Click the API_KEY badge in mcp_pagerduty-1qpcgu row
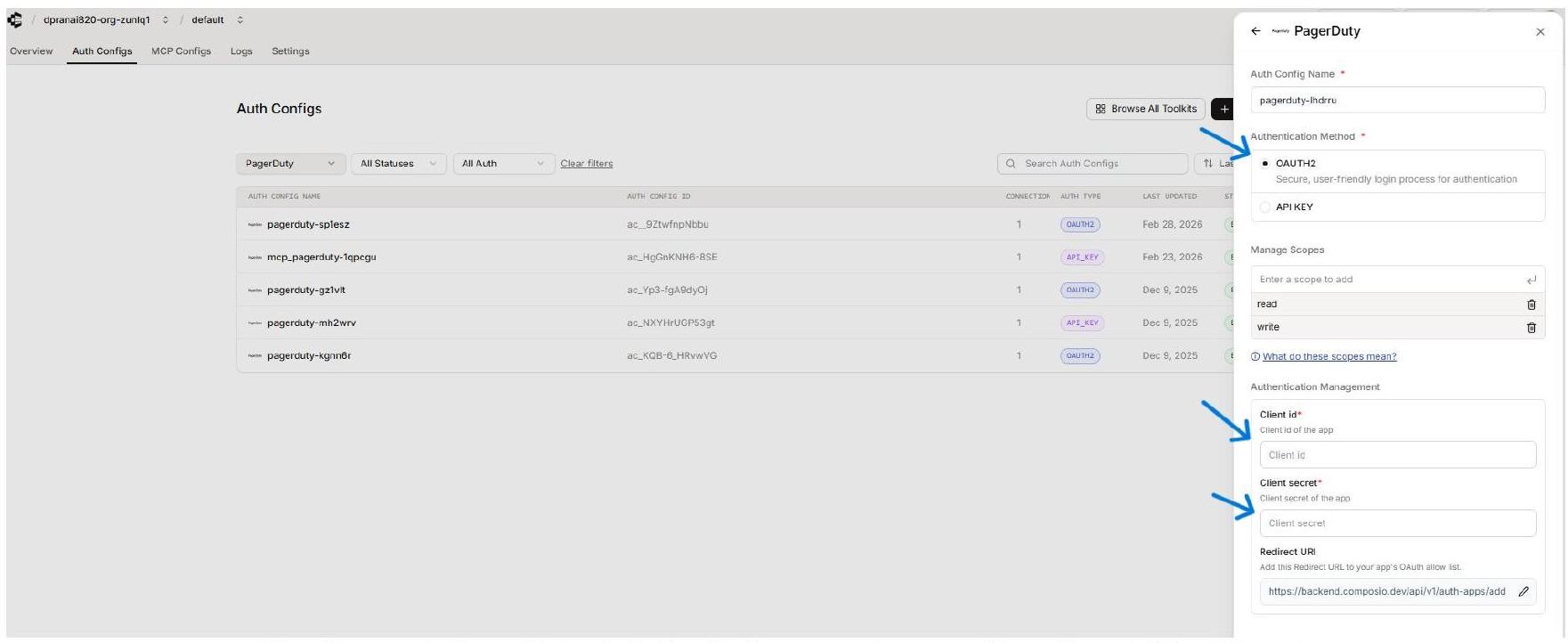The width and height of the screenshot is (1568, 643). click(x=1083, y=257)
